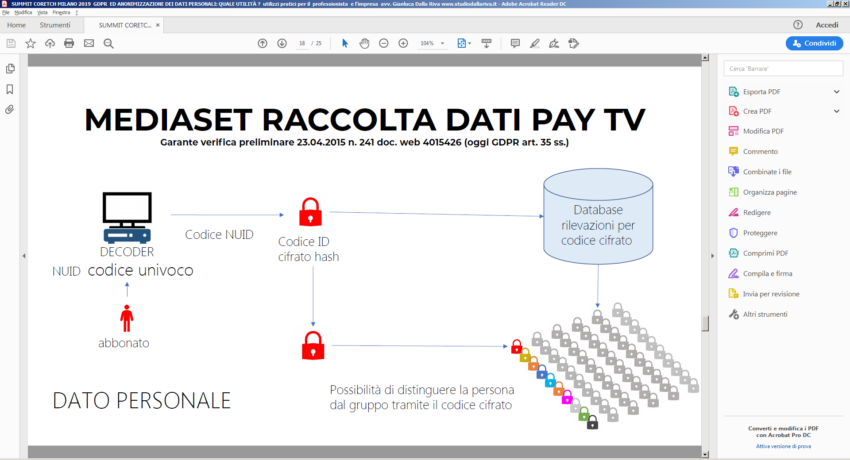Open the Modifica menu
850x460 pixels.
tap(23, 12)
